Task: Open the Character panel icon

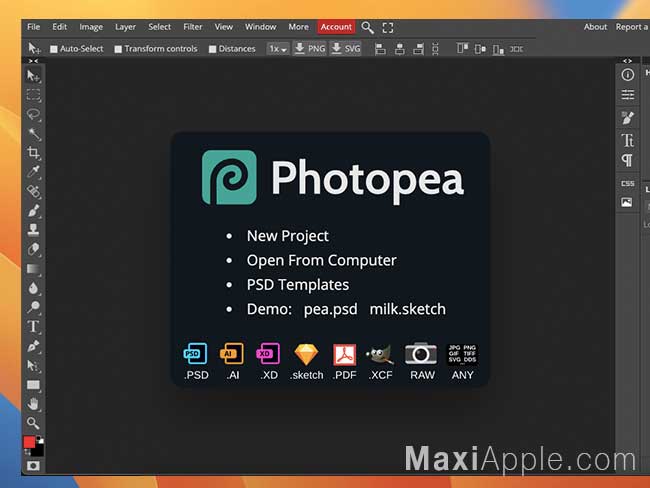Action: click(x=628, y=140)
